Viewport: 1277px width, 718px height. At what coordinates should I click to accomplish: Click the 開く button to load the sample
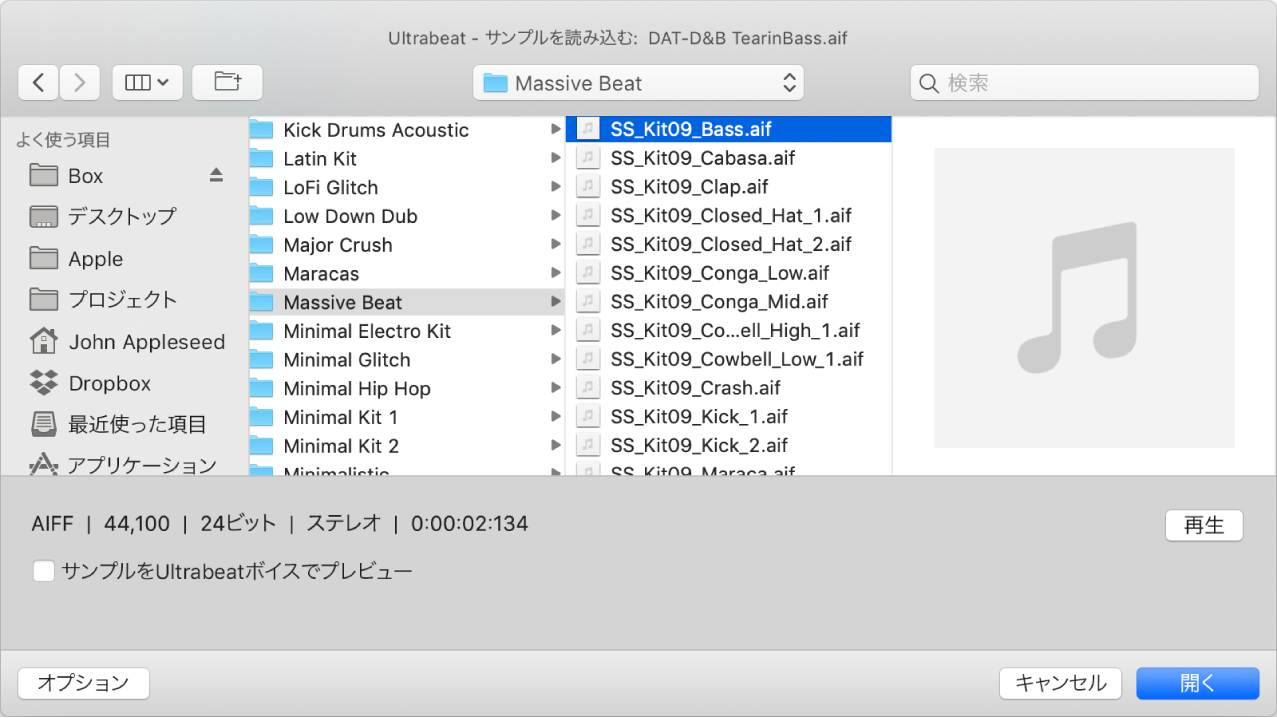(x=1197, y=683)
